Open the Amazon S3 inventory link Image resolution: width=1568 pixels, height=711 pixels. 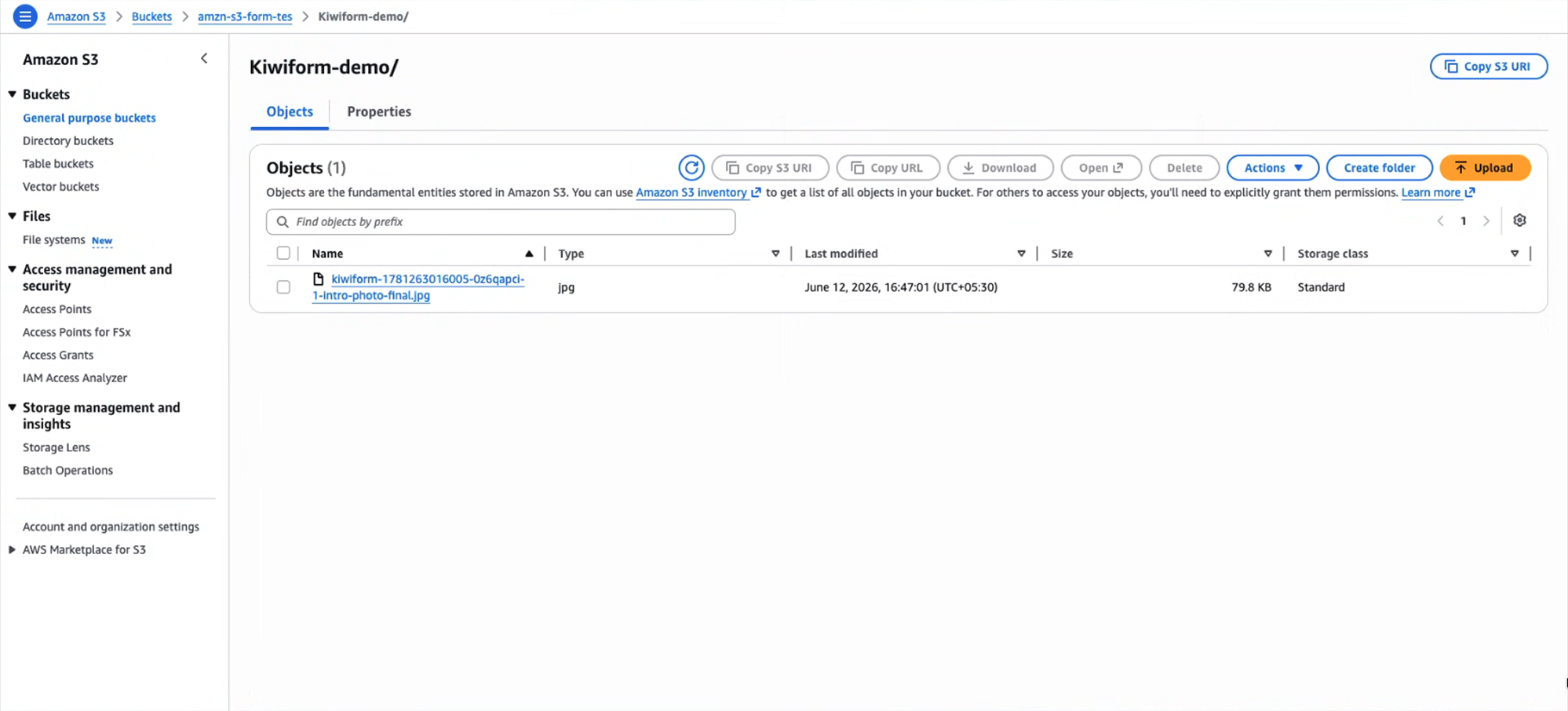coord(698,192)
